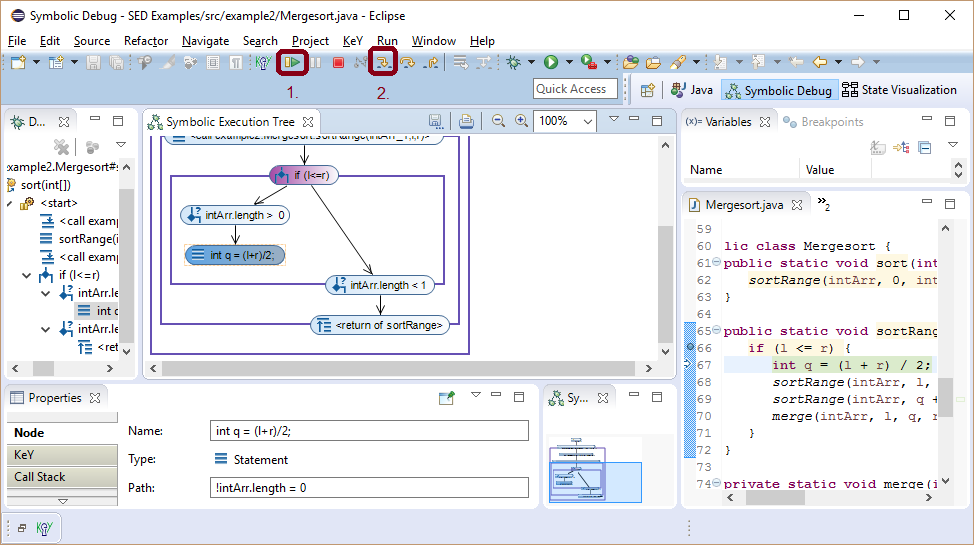Click the yellow Back navigation arrow
Image resolution: width=974 pixels, height=545 pixels.
point(820,62)
